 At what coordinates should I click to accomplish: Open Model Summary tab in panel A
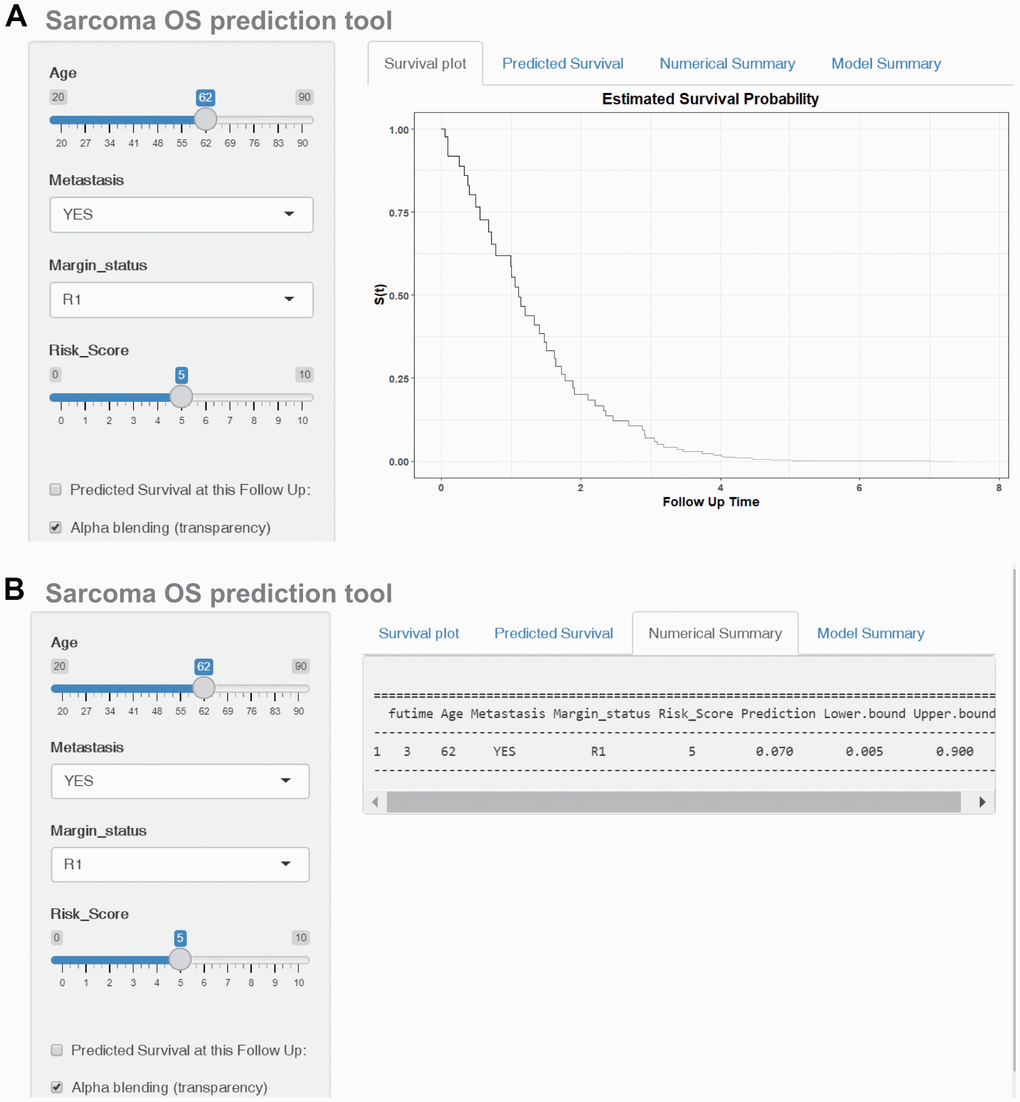[x=886, y=64]
